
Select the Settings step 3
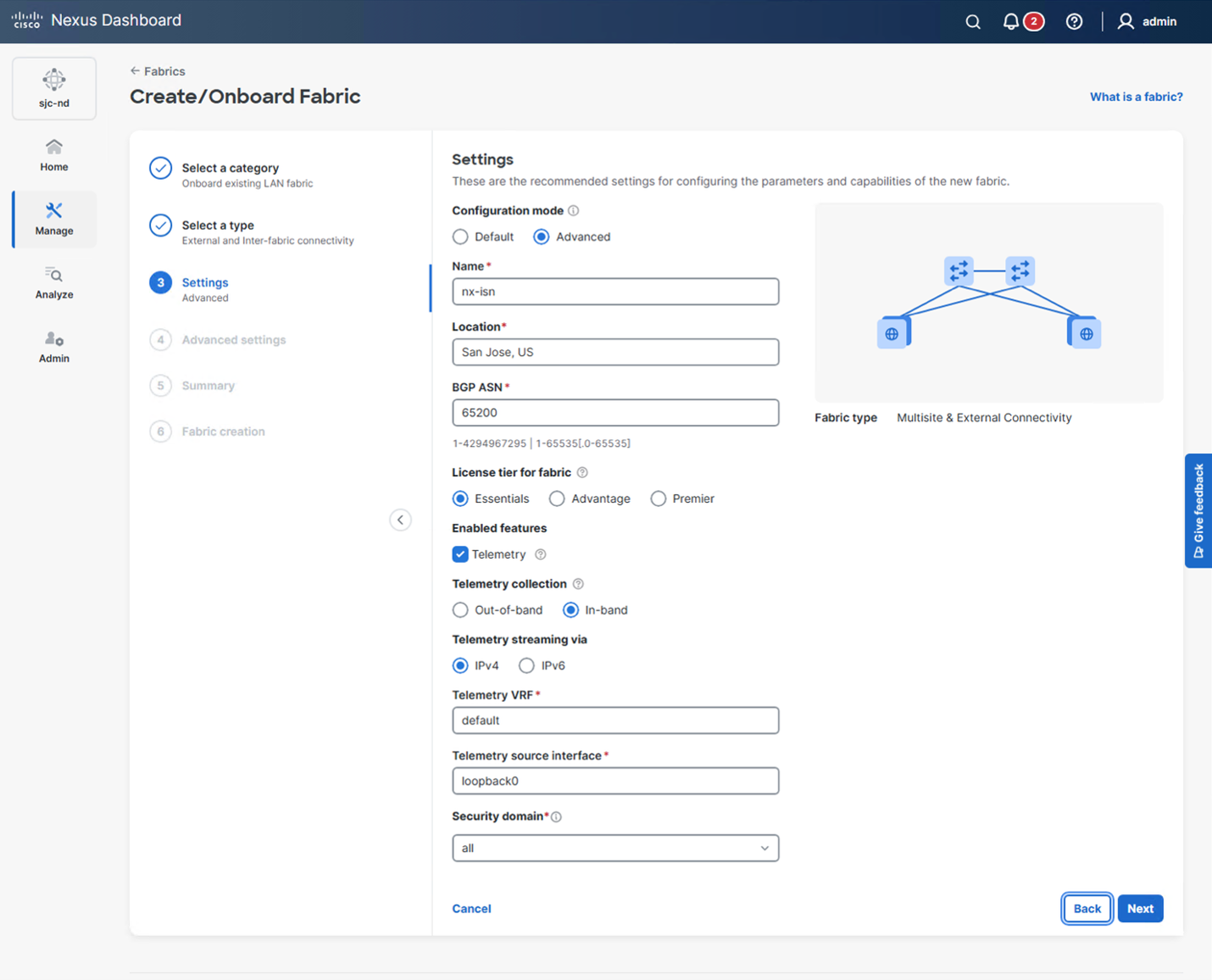(189, 289)
